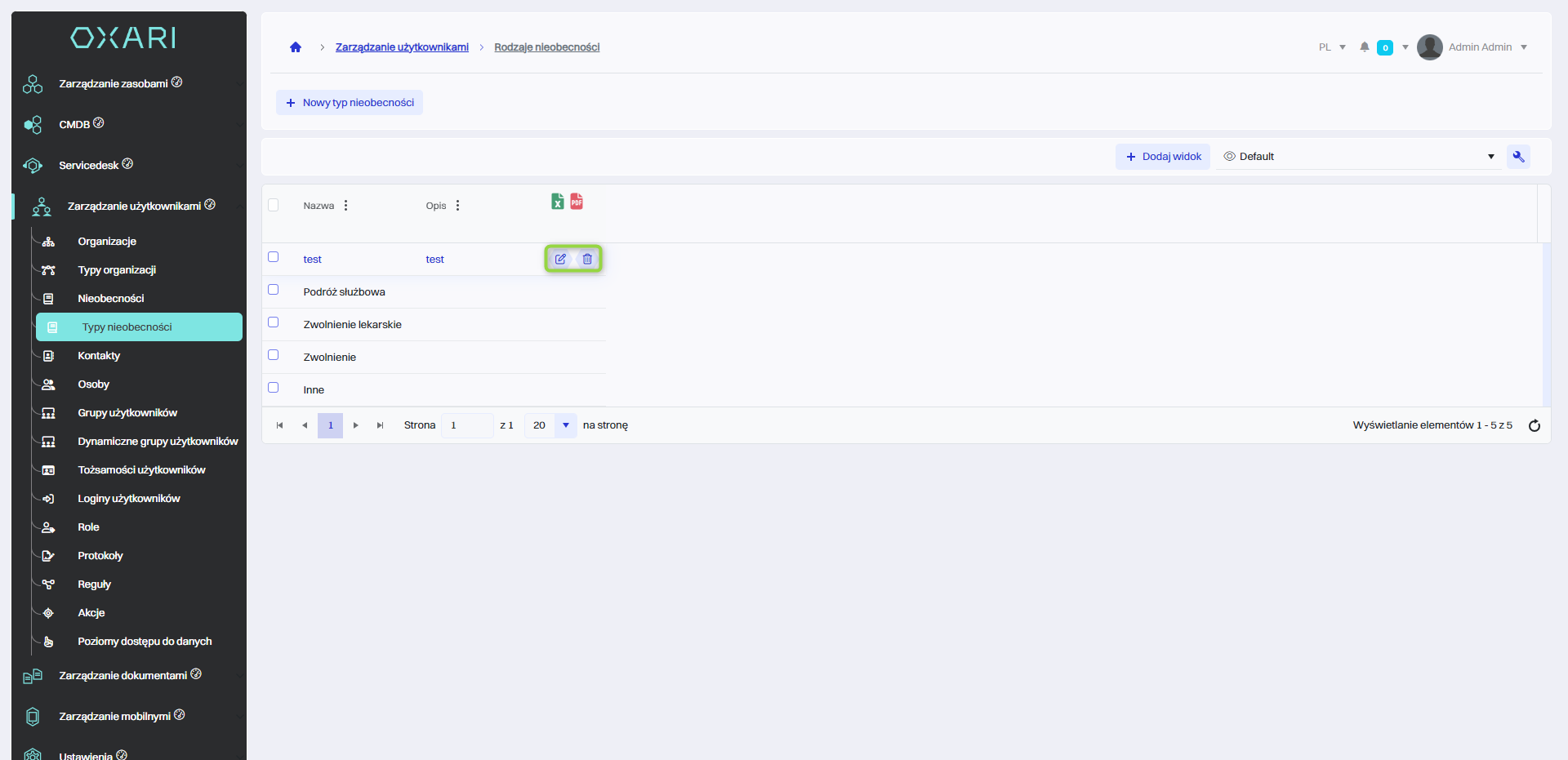Click the Nowy typ nieobecności button
The height and width of the screenshot is (760, 1568).
[350, 103]
